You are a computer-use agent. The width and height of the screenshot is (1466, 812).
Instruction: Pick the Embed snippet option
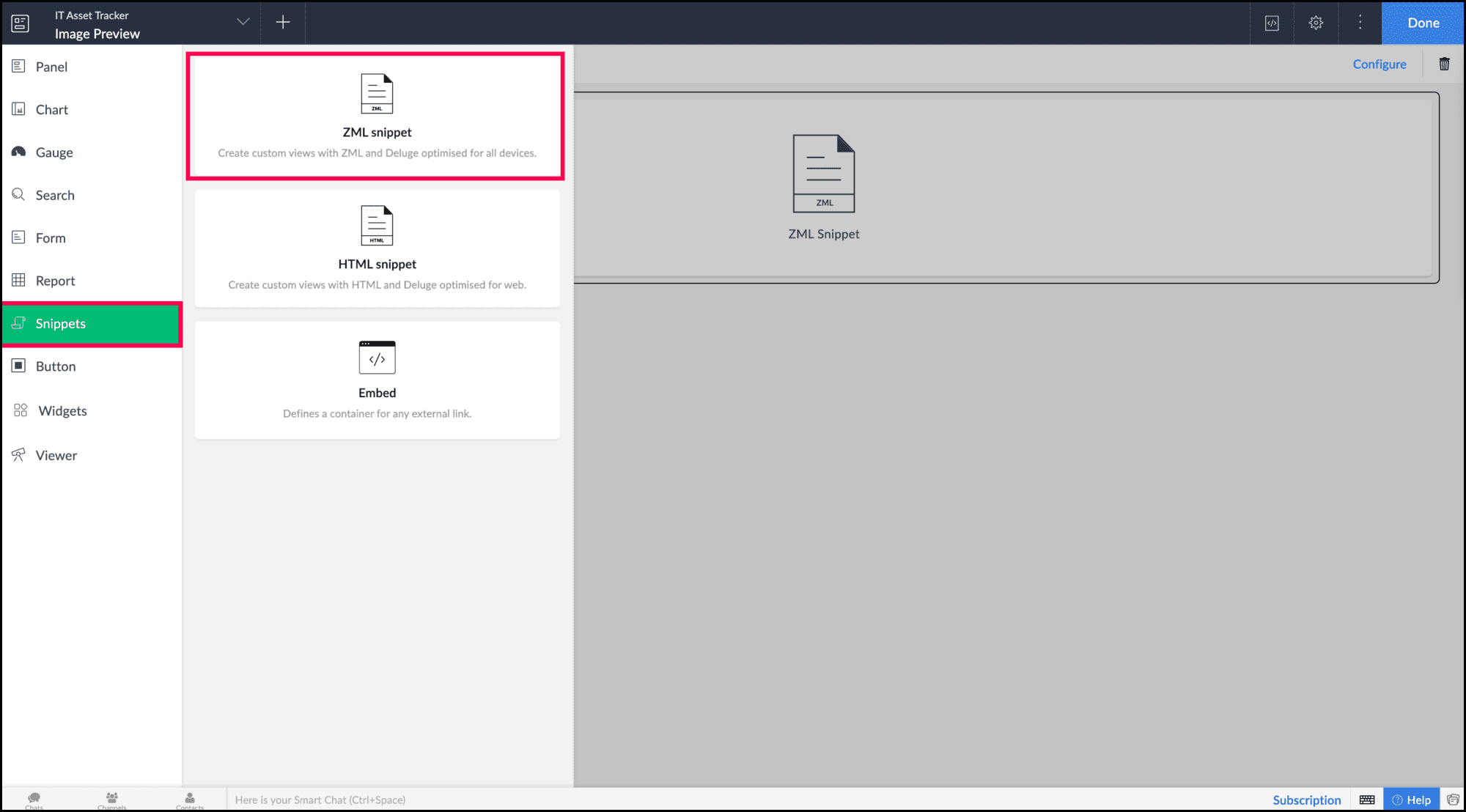[377, 380]
